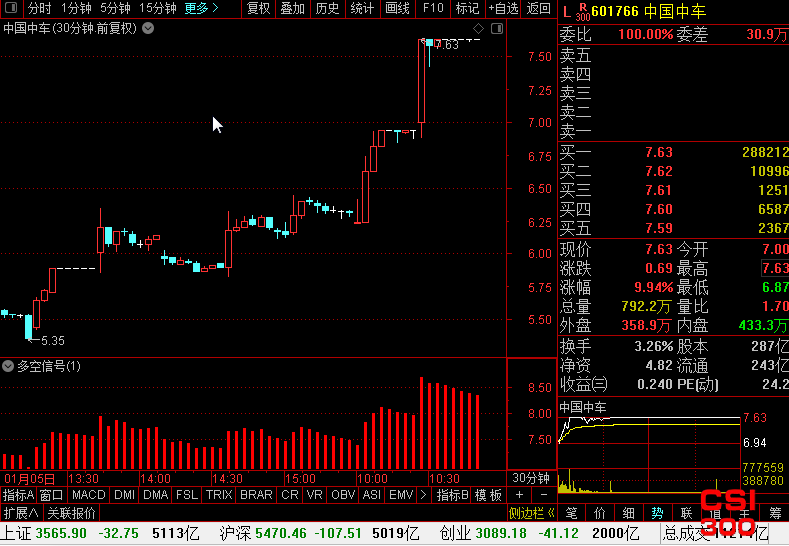Open the 复权 adjustment menu
Screen dimensions: 789x546
click(x=259, y=8)
